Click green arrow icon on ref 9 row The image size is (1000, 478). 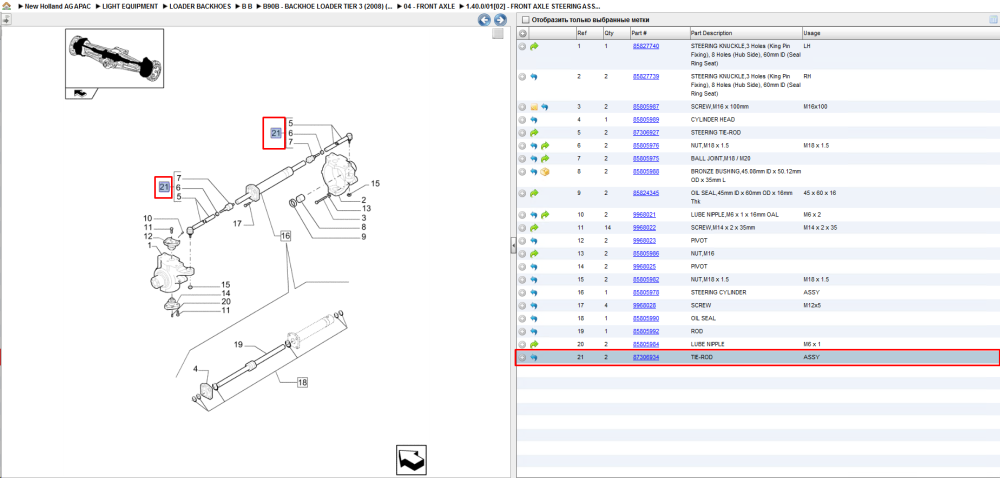click(534, 192)
